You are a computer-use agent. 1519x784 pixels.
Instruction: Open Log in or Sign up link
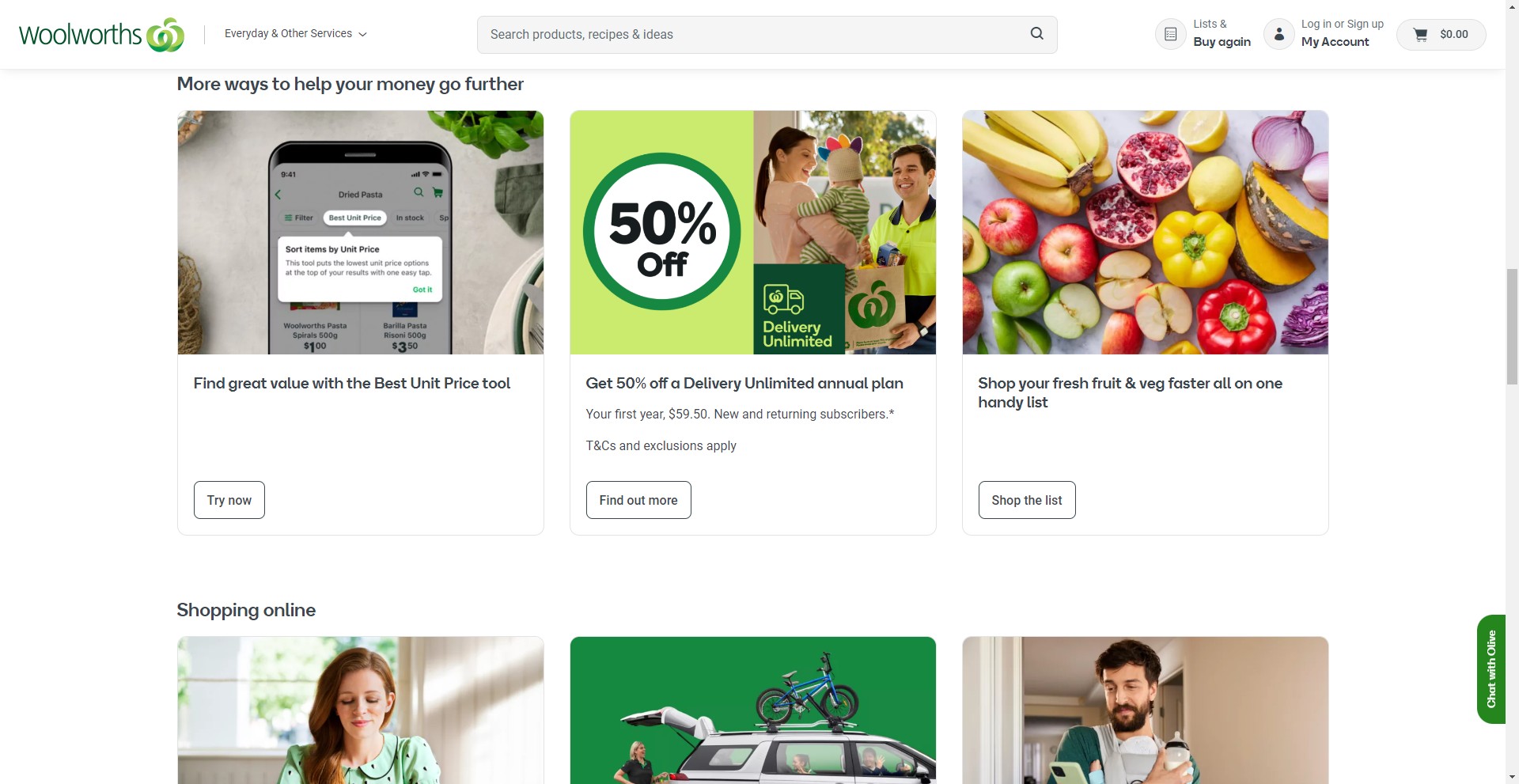[x=1342, y=25]
